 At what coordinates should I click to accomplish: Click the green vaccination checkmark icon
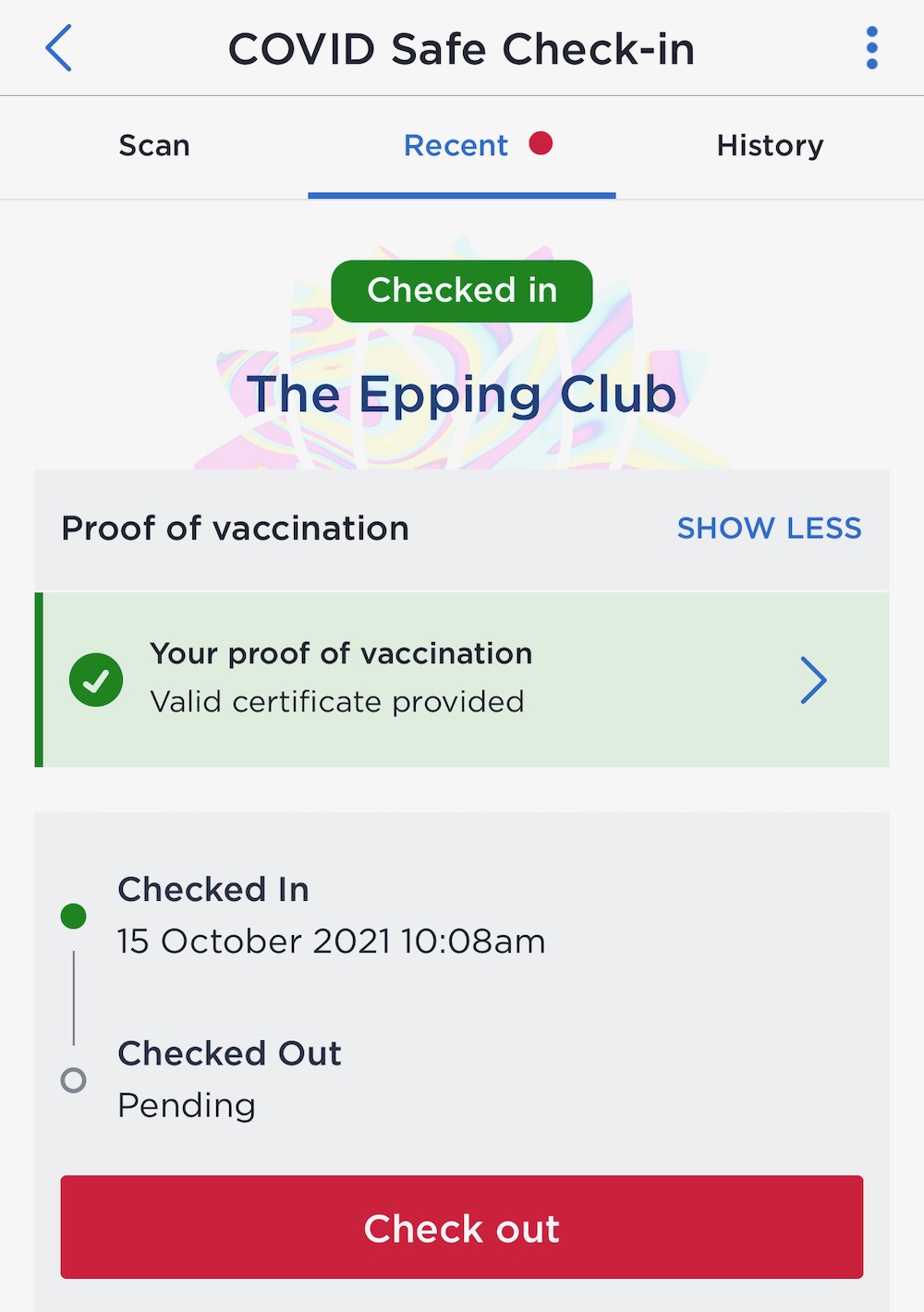(96, 680)
